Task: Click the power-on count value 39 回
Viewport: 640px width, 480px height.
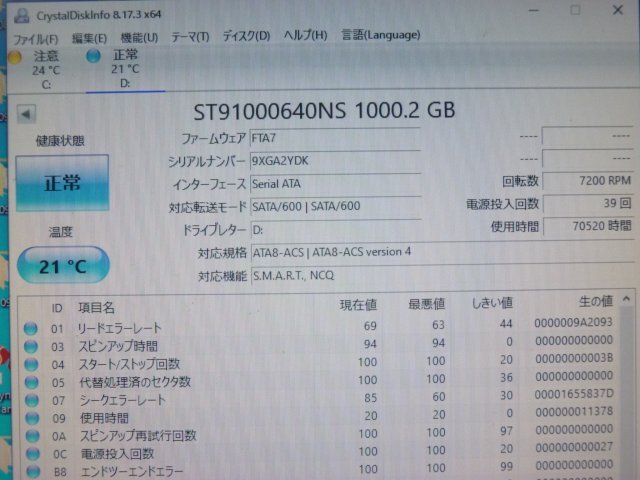Action: coord(588,203)
